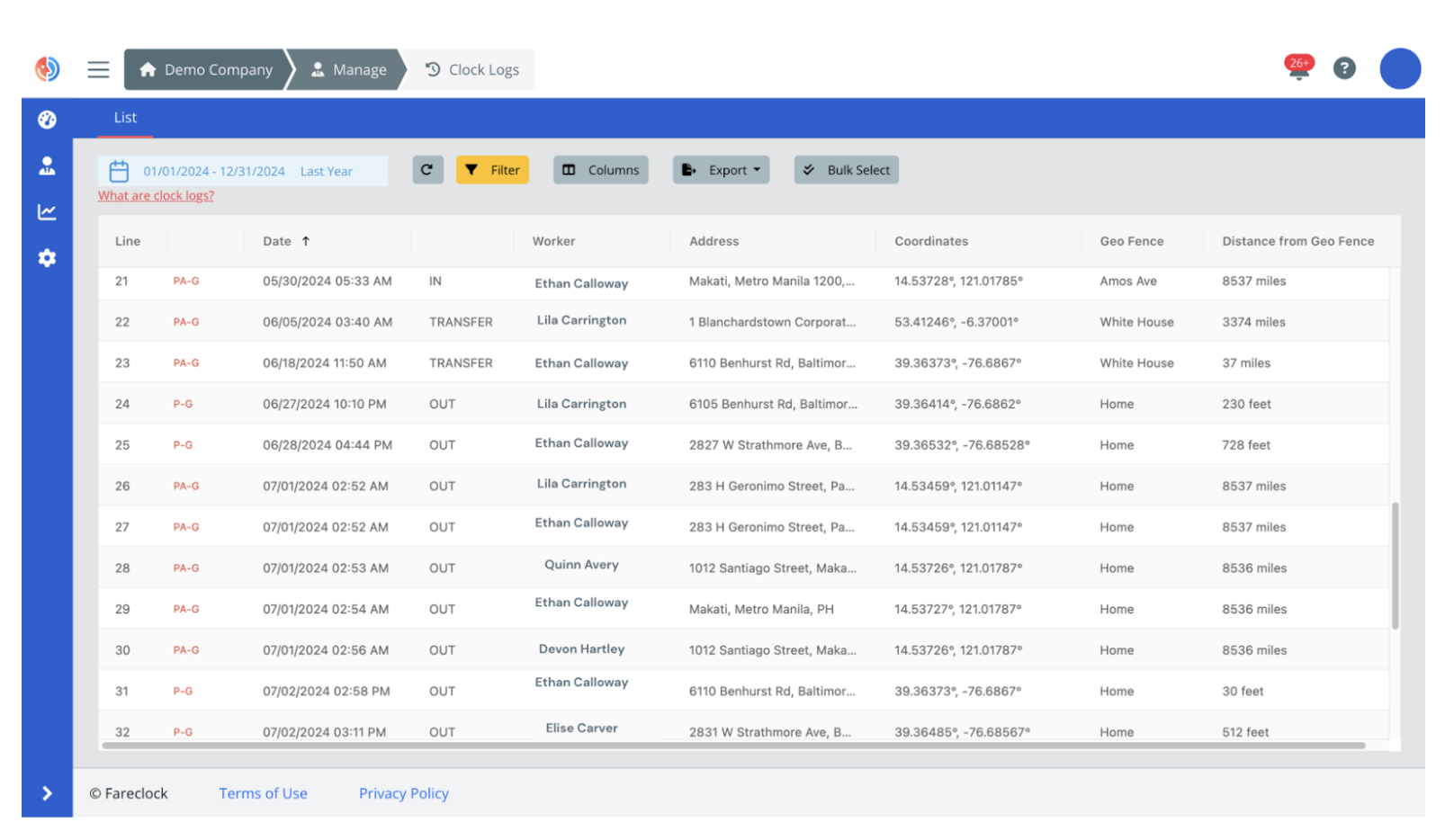Screen dimensions: 1445x840
Task: Click the Fareclock logo icon
Action: 47,68
